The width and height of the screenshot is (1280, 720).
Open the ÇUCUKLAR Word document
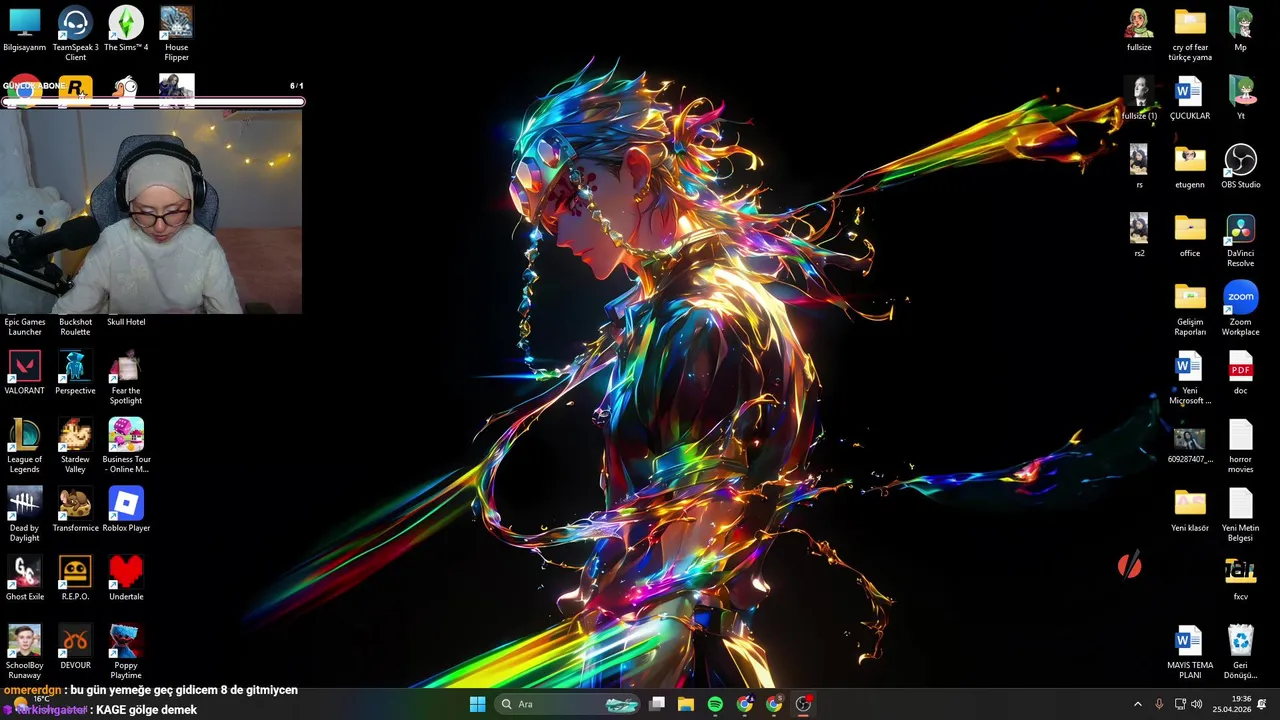point(1190,97)
